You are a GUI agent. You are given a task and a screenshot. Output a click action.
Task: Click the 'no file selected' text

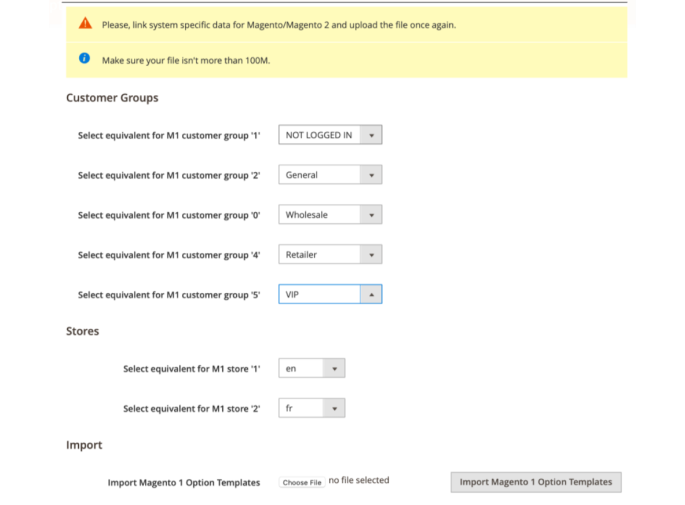(359, 481)
